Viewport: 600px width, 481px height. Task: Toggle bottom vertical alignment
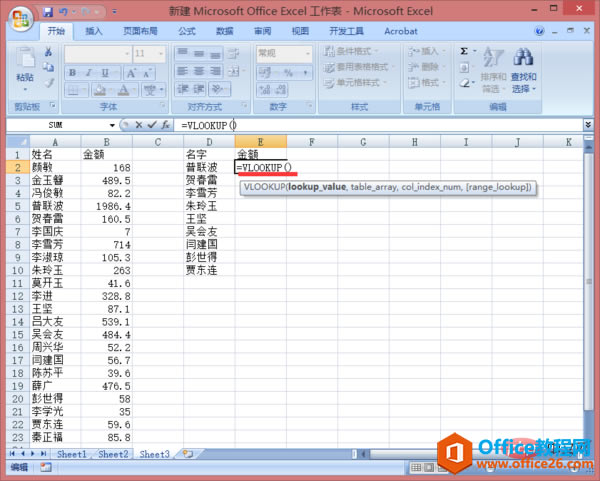coord(215,53)
